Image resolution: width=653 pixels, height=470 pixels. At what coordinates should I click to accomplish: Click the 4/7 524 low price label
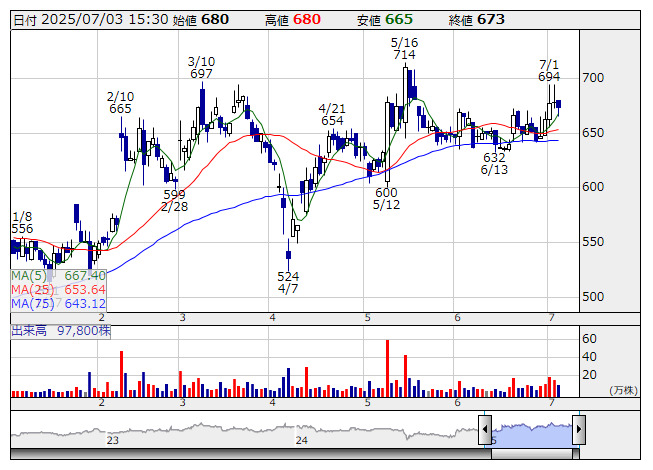click(288, 283)
